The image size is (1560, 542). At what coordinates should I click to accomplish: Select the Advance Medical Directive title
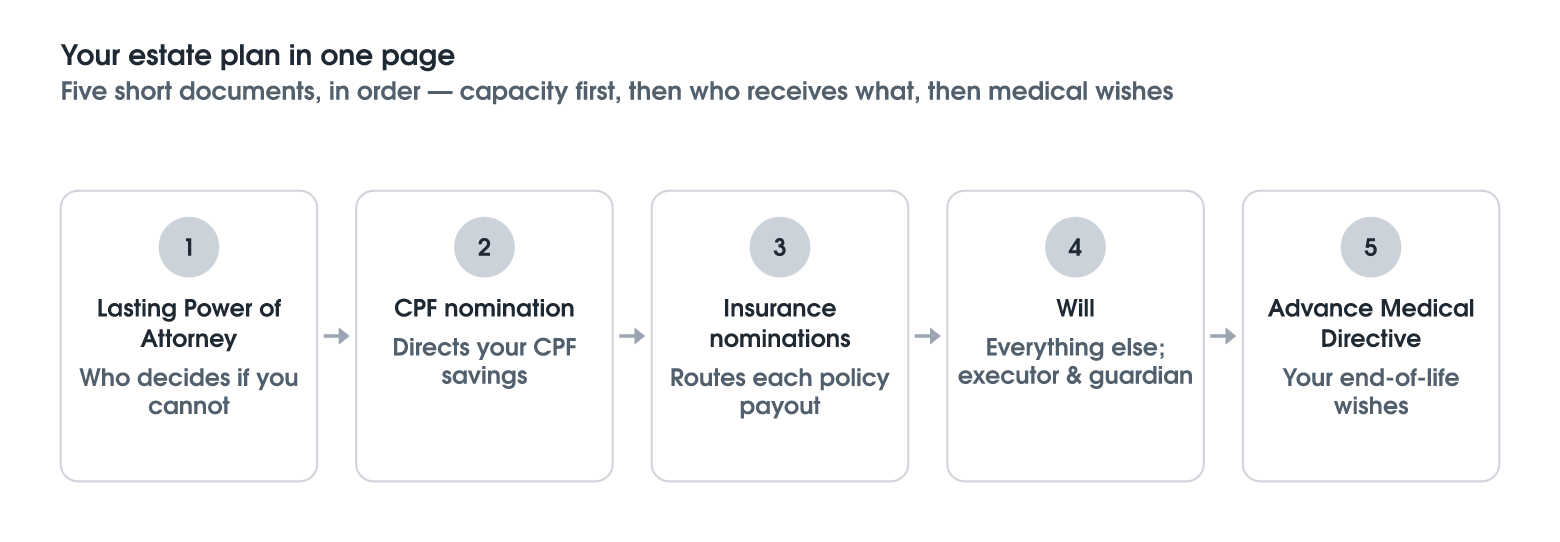pyautogui.click(x=1371, y=323)
